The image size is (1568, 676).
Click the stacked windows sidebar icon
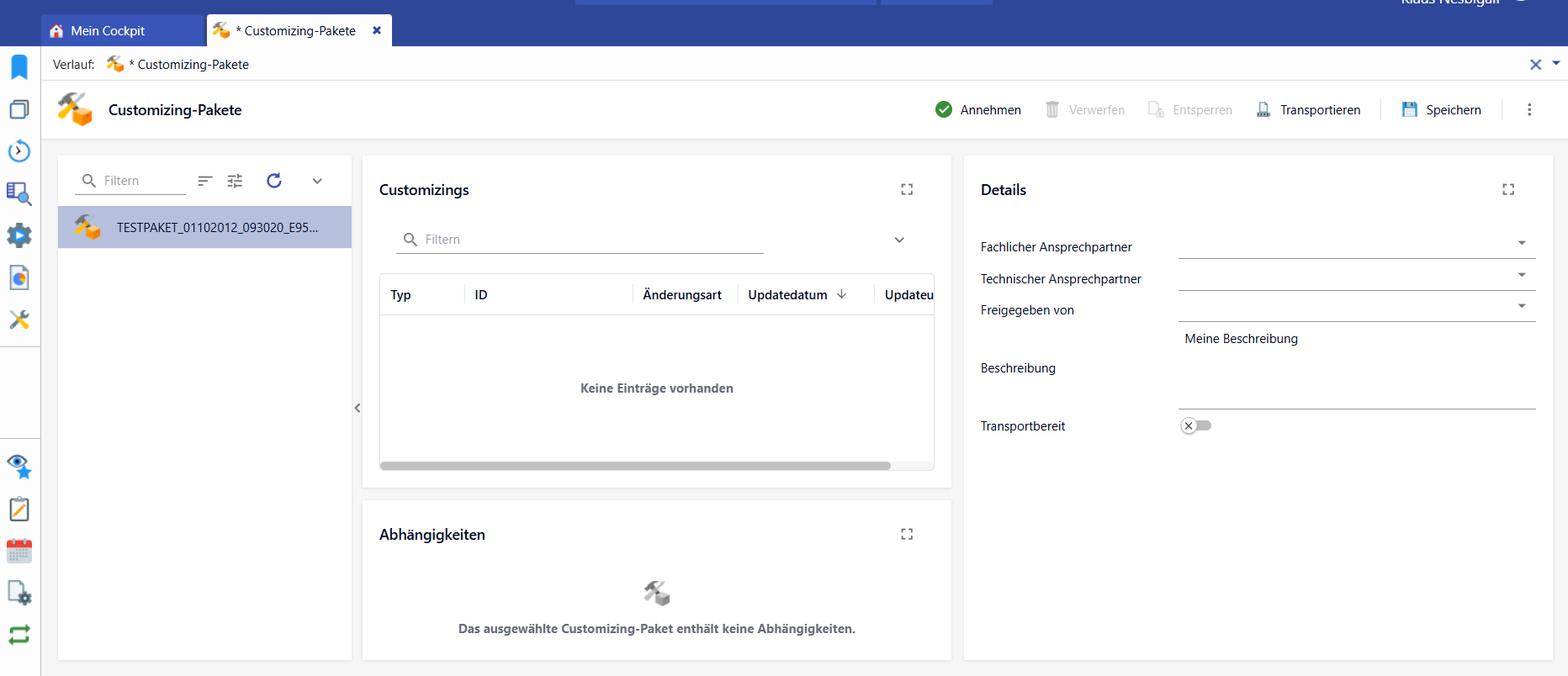[x=19, y=109]
